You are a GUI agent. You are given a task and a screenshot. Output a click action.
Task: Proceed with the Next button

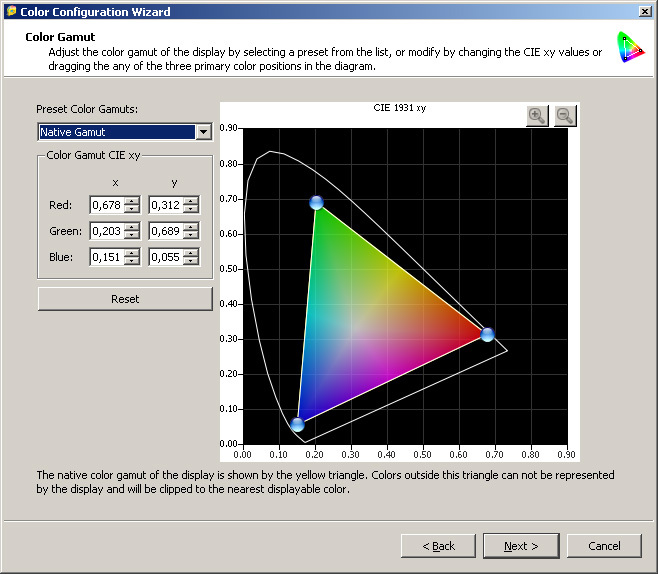[521, 546]
